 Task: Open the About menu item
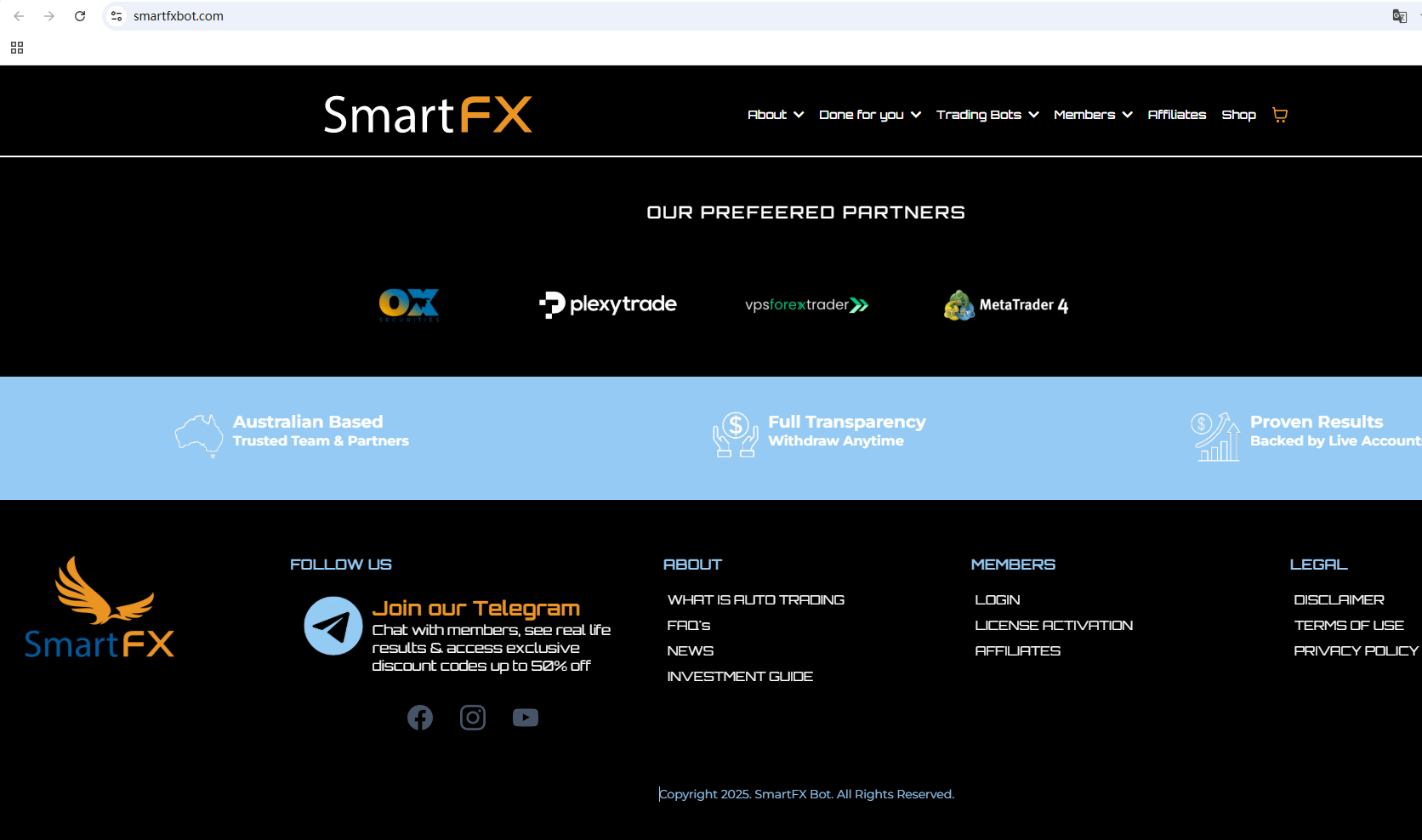pos(767,115)
